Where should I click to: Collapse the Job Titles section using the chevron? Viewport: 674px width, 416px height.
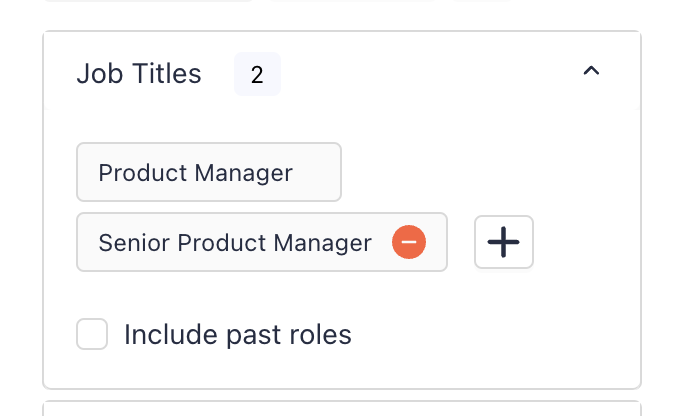591,70
